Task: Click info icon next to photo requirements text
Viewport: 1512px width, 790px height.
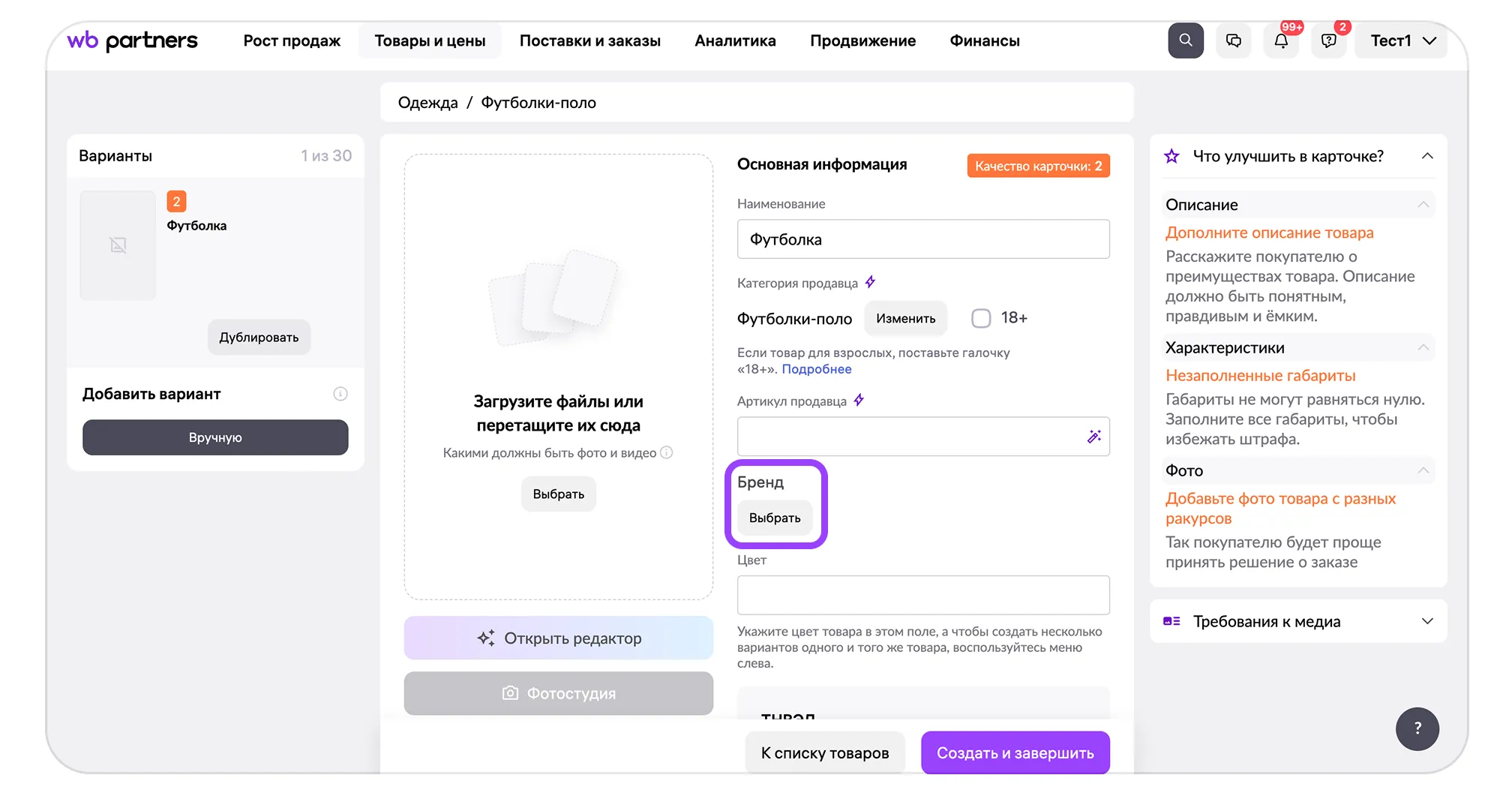Action: click(667, 452)
